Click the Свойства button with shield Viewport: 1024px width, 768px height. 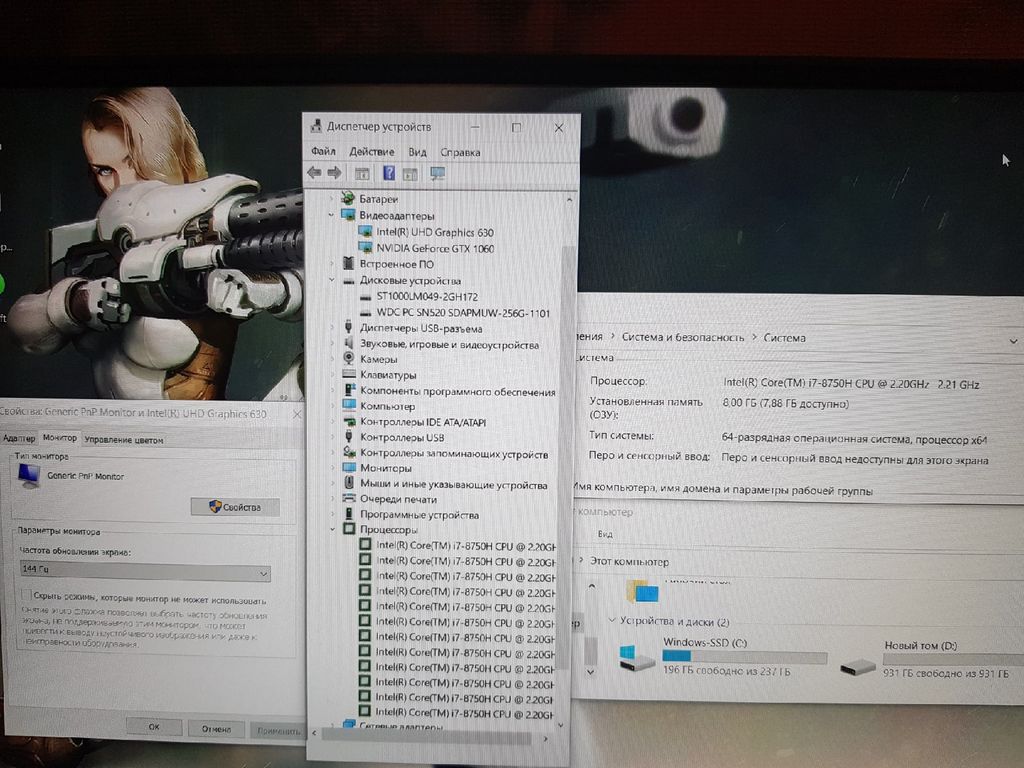tap(235, 507)
